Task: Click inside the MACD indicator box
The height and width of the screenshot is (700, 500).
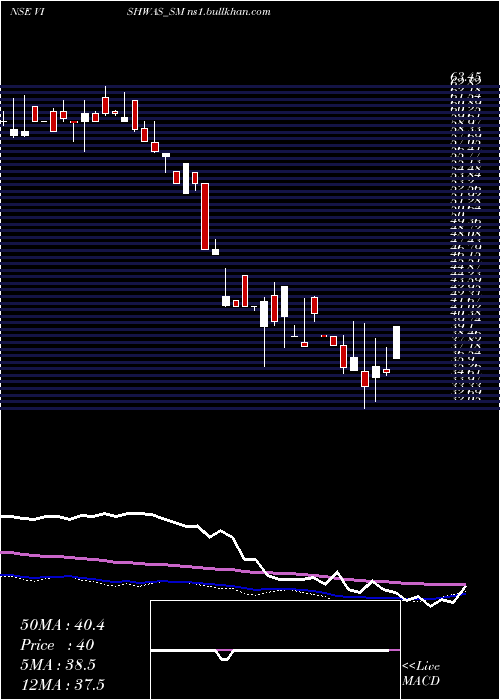Action: [275, 650]
